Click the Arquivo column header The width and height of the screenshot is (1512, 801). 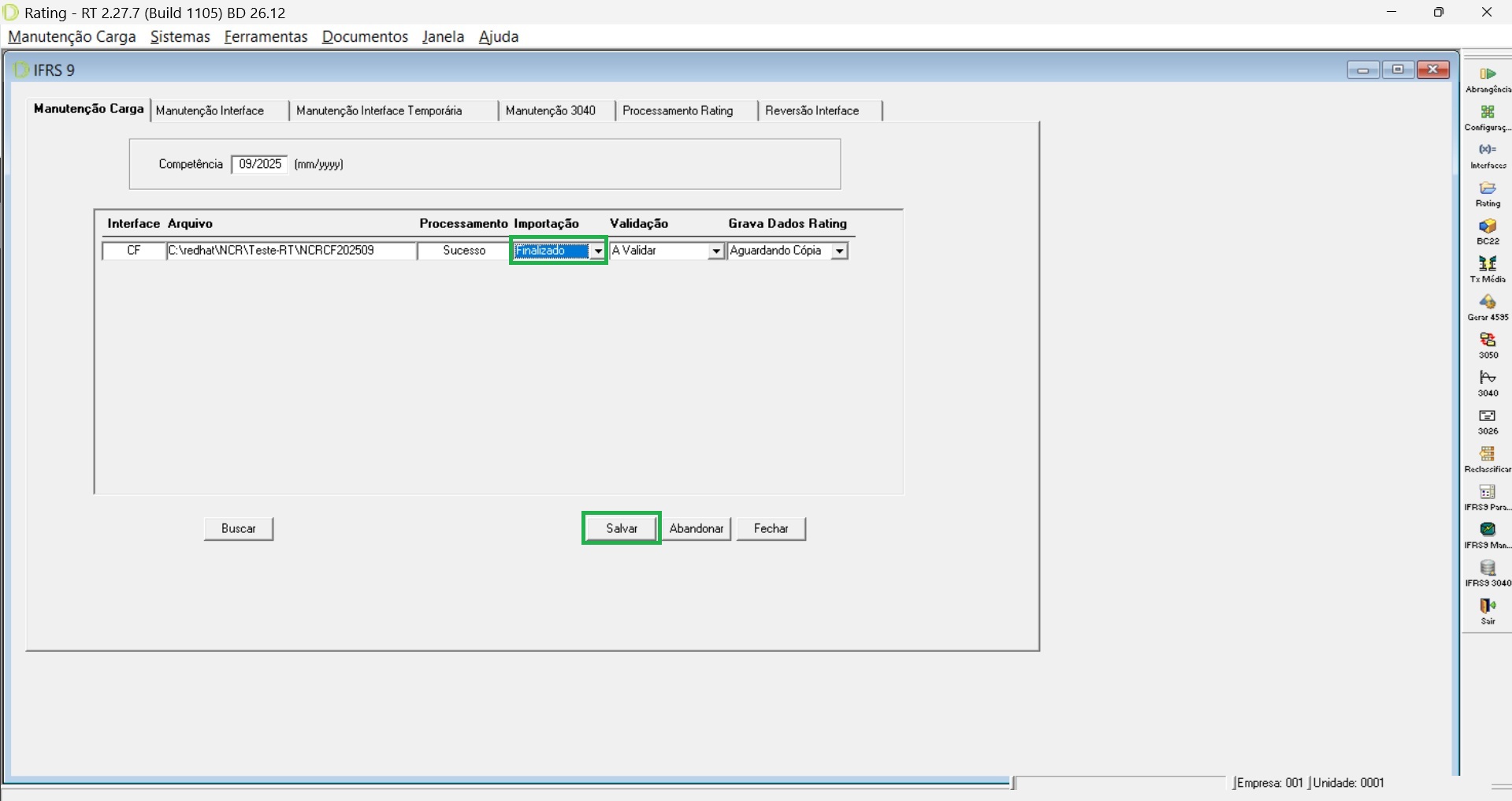tap(190, 224)
